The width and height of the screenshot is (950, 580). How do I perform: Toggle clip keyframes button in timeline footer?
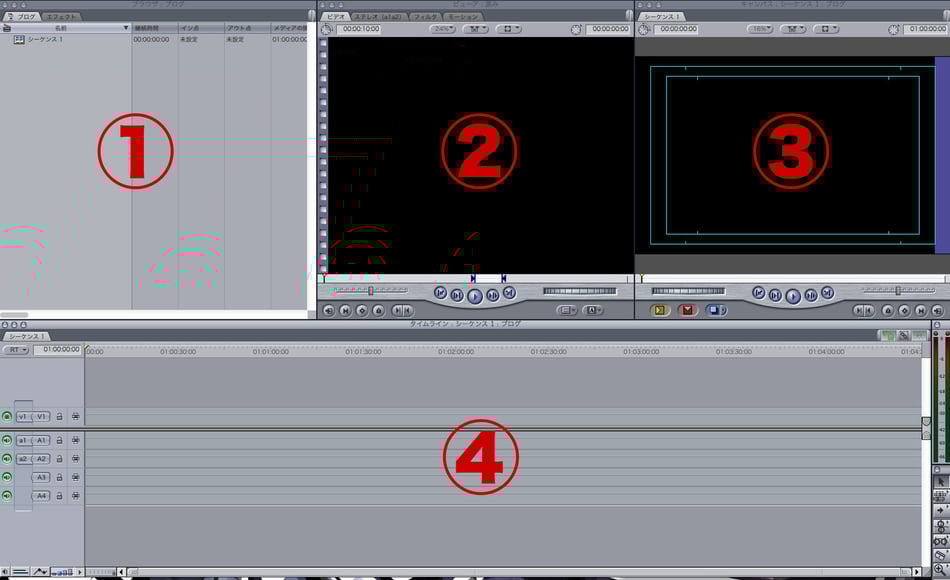pos(20,572)
